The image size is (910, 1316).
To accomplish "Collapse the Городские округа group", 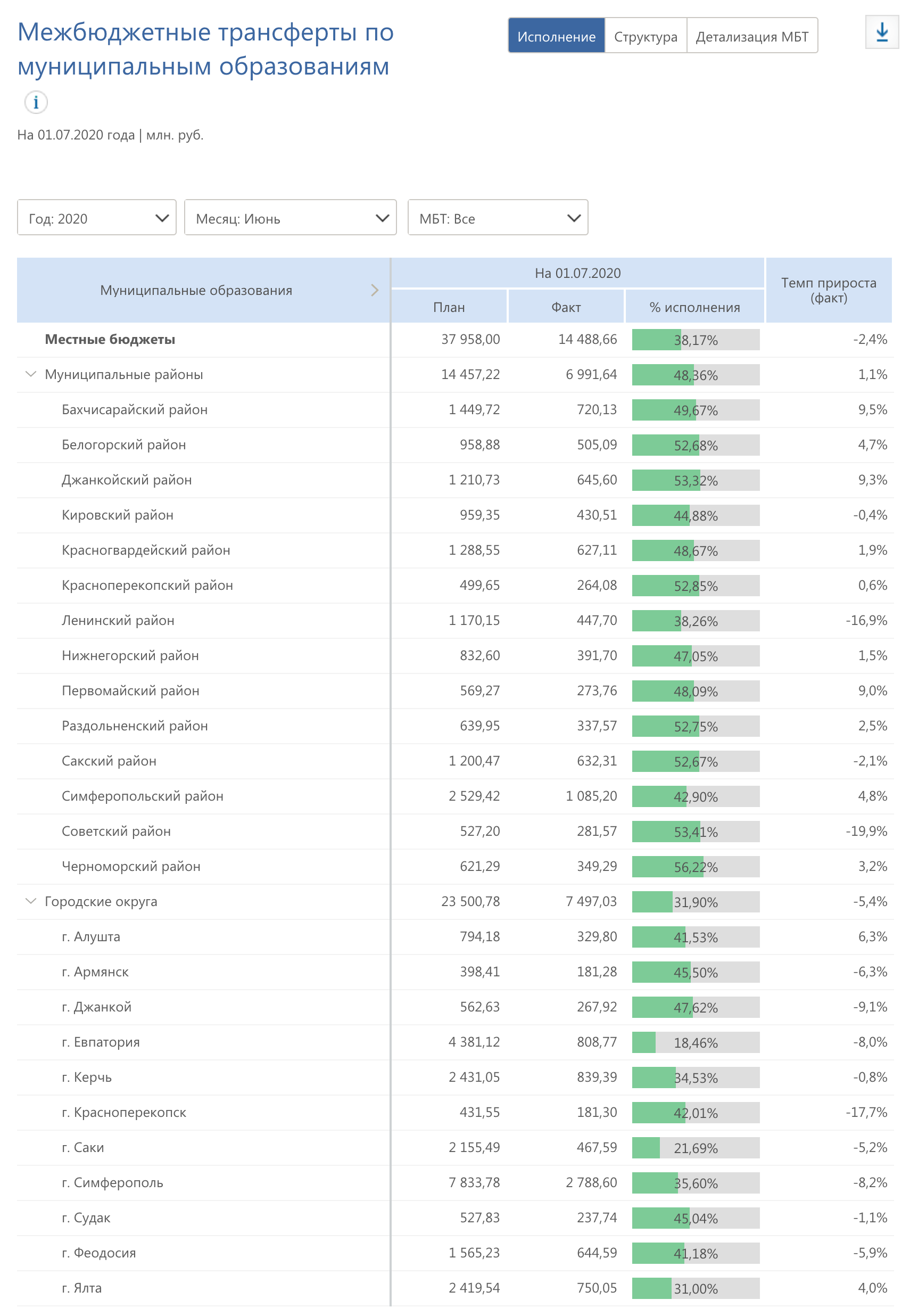I will [31, 901].
